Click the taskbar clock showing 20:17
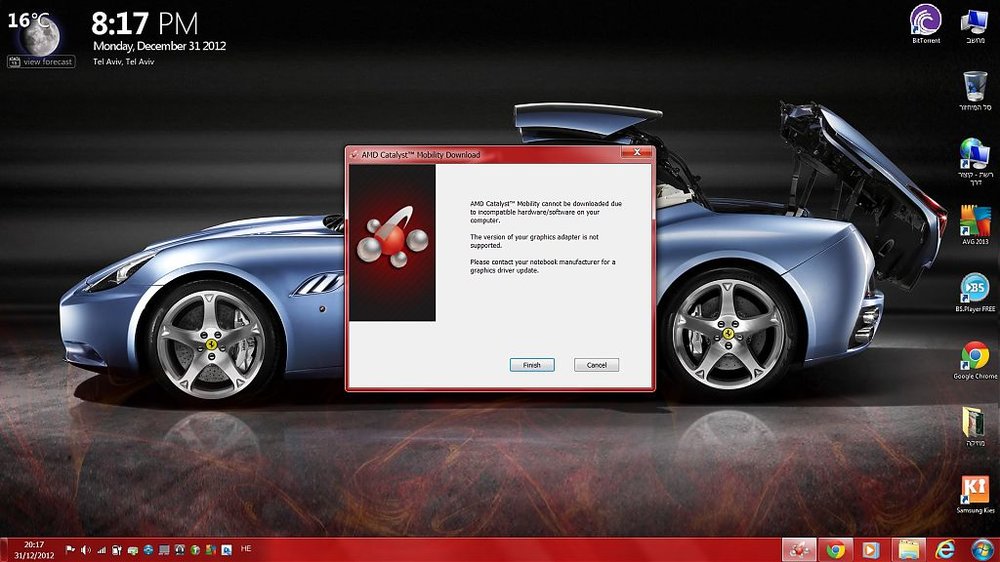Viewport: 1000px width, 562px height. pos(34,550)
